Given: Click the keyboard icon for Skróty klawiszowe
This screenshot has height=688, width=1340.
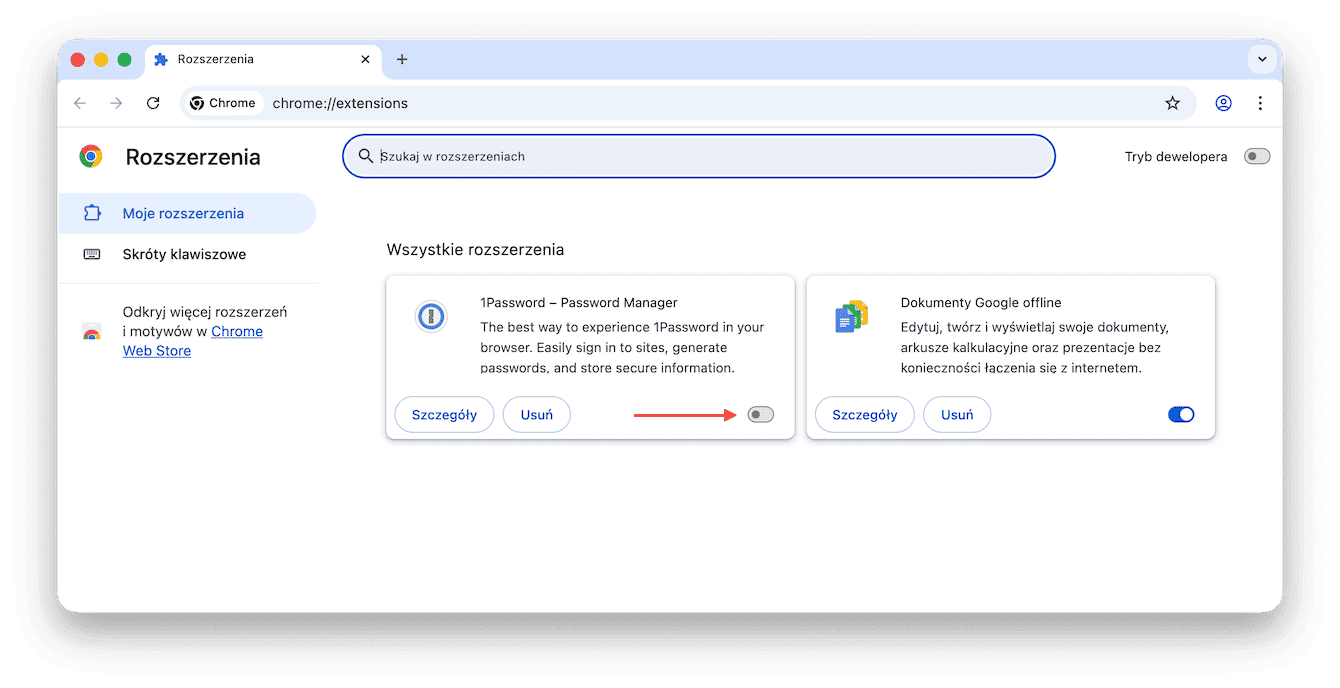Looking at the screenshot, I should (92, 254).
